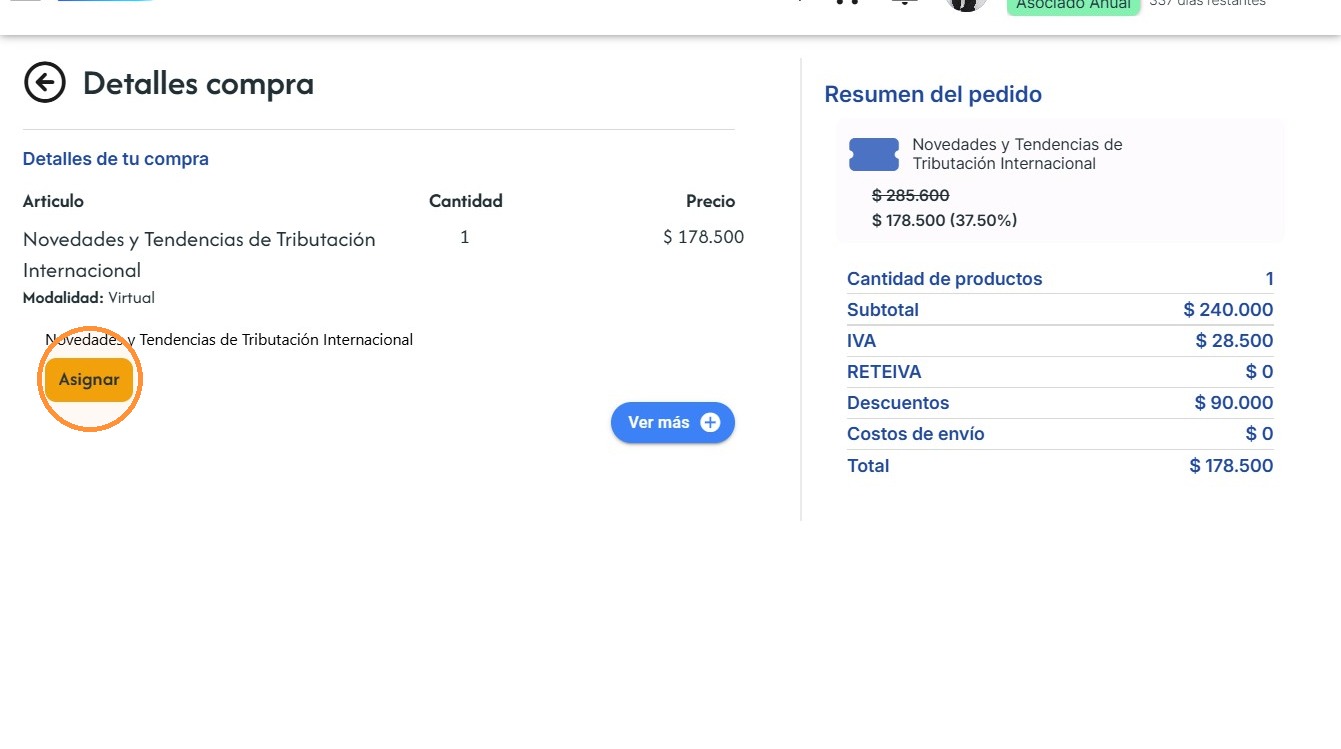The height and width of the screenshot is (749, 1341).
Task: Click the crossed-out price $ 285.600
Action: 911,196
